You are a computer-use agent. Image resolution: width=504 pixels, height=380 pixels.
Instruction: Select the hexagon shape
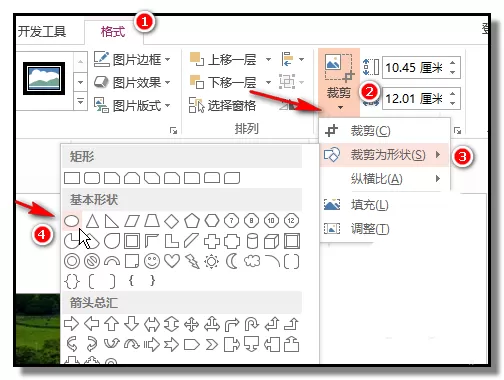pyautogui.click(x=212, y=221)
